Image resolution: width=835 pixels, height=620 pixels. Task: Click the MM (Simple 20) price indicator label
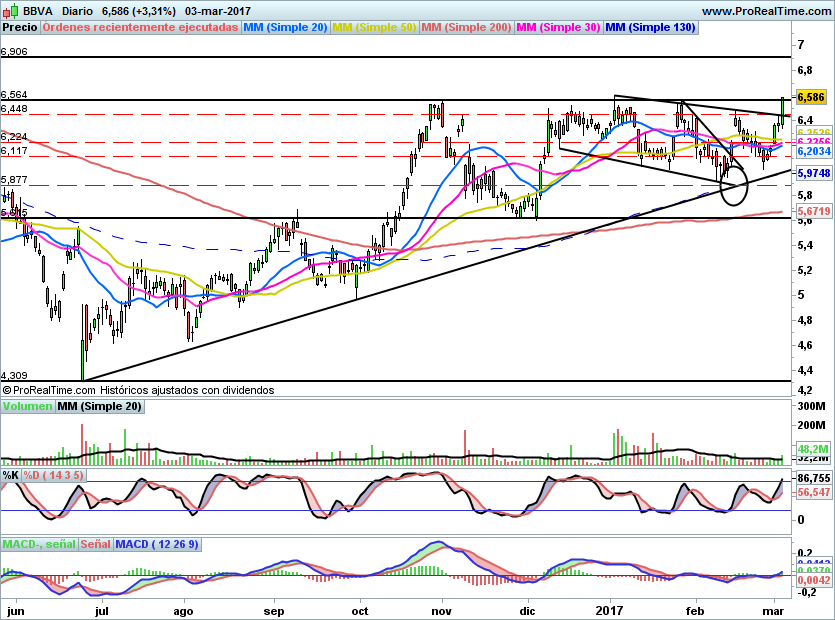tap(285, 28)
